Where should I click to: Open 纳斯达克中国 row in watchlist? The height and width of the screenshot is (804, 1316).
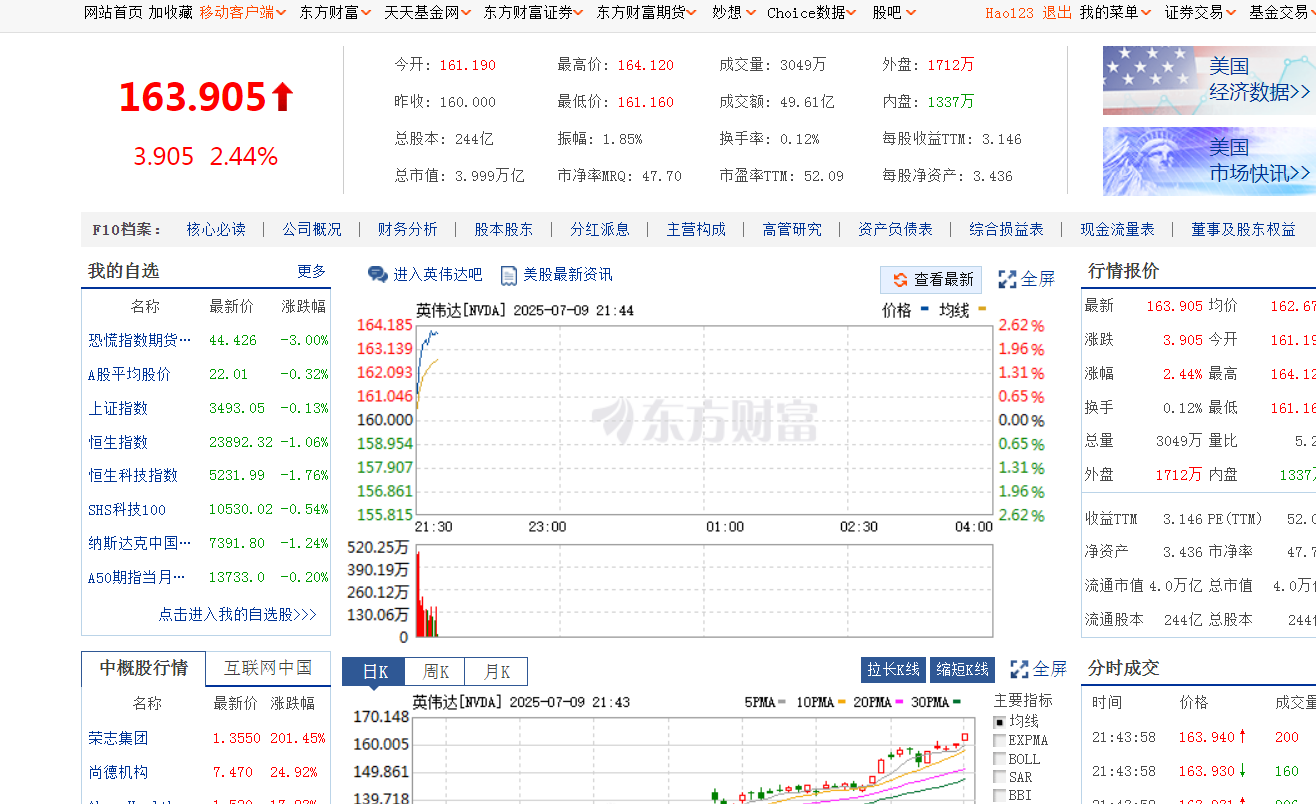coord(139,543)
